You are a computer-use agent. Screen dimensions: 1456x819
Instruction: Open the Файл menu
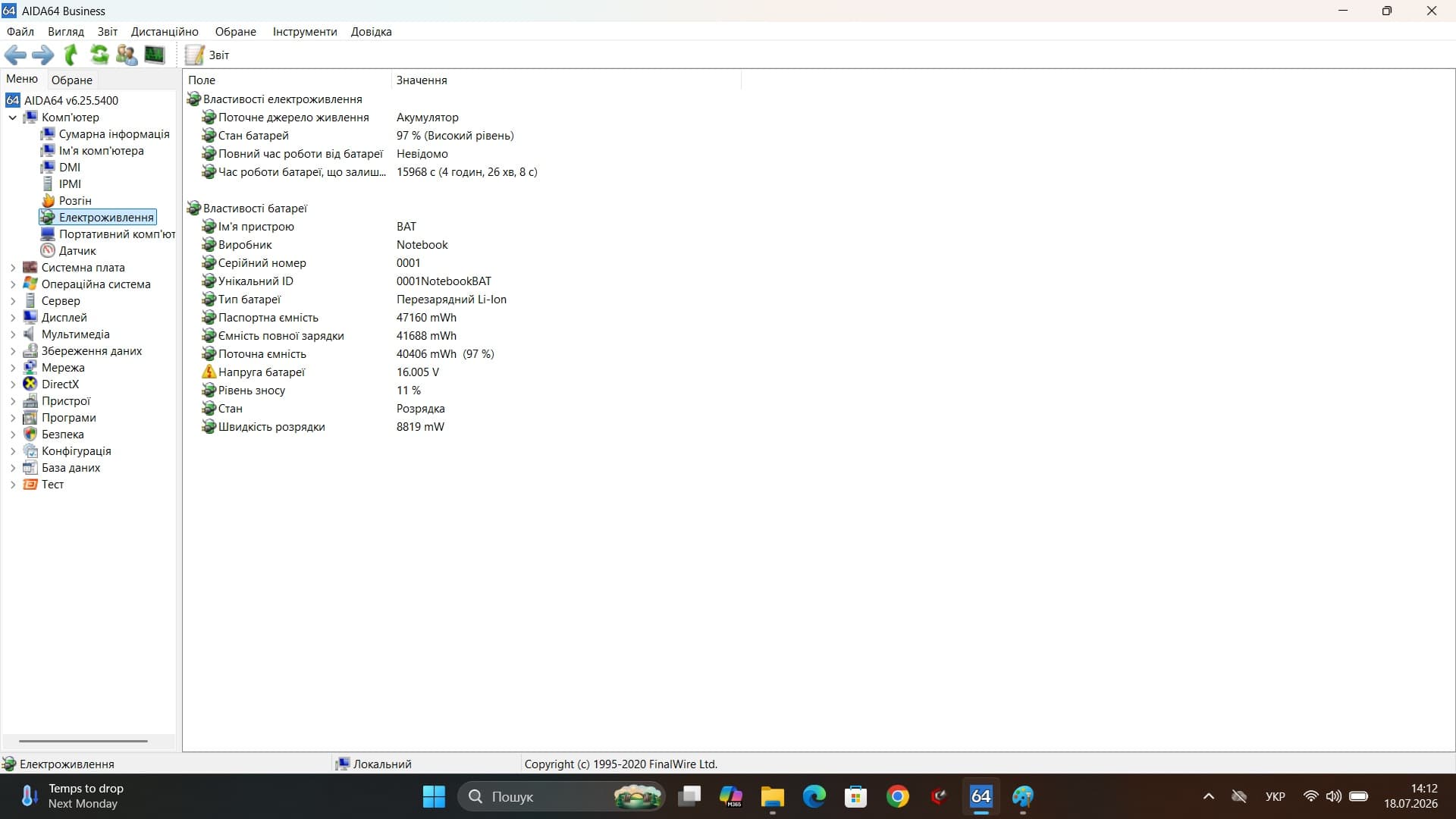(20, 31)
